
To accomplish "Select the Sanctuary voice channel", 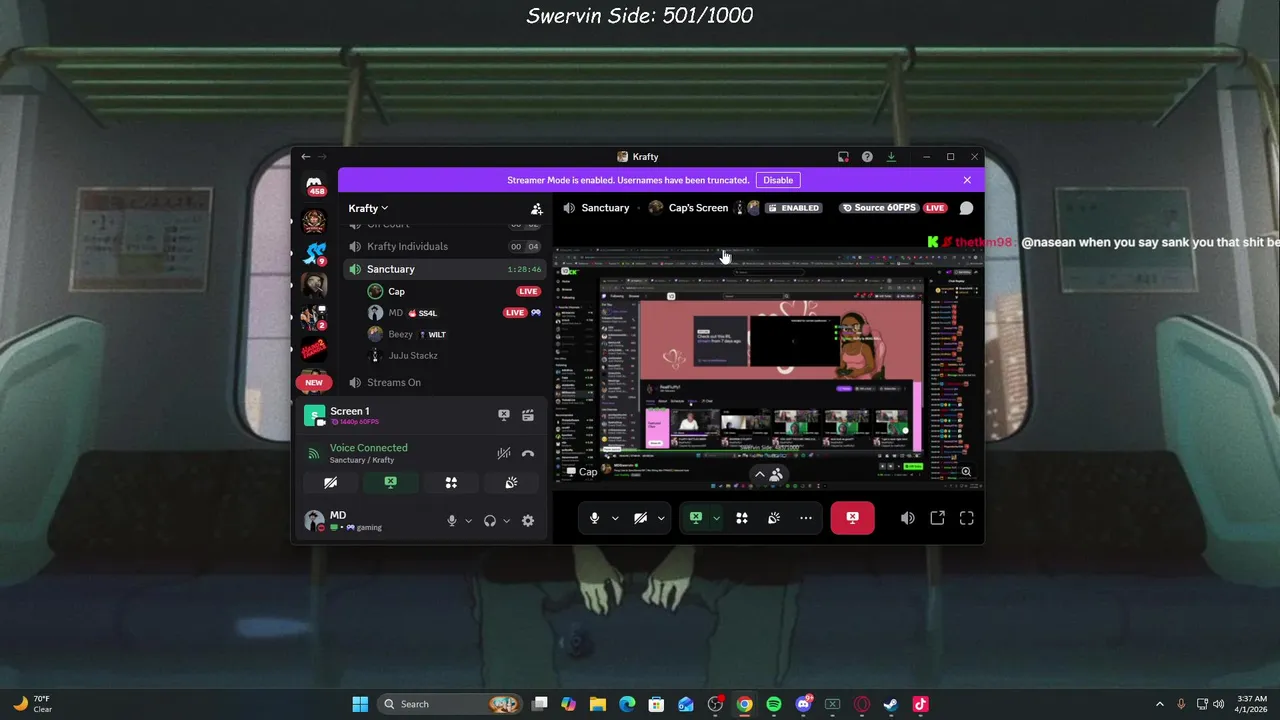I will click(x=444, y=269).
